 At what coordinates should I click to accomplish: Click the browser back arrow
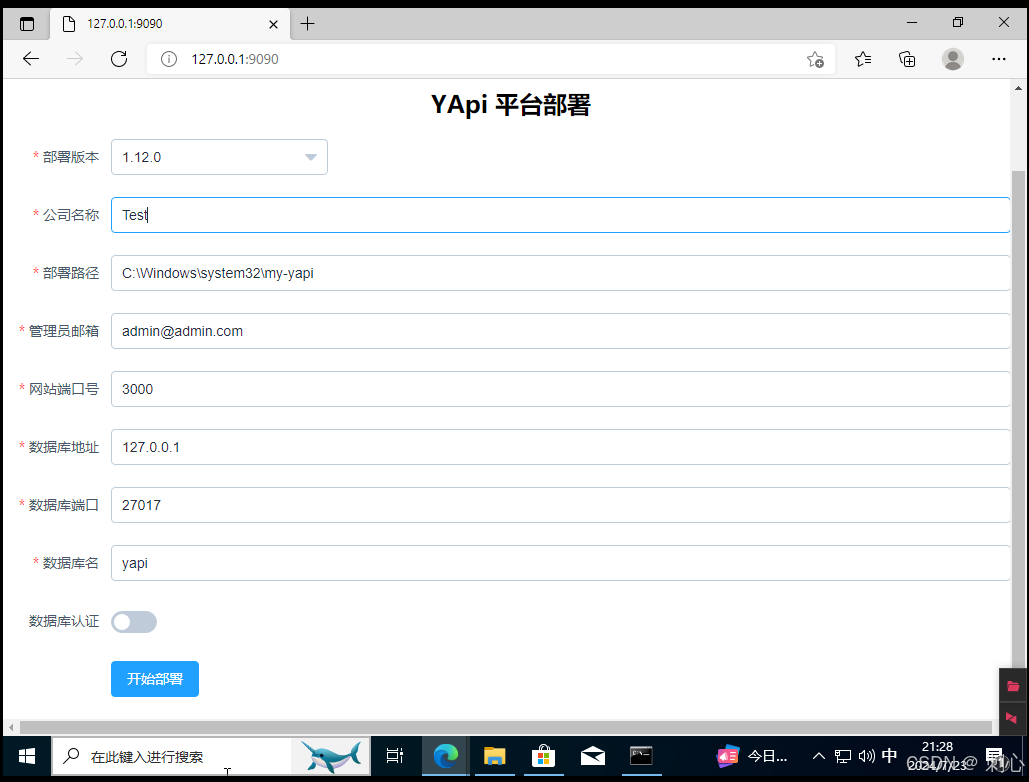tap(30, 59)
